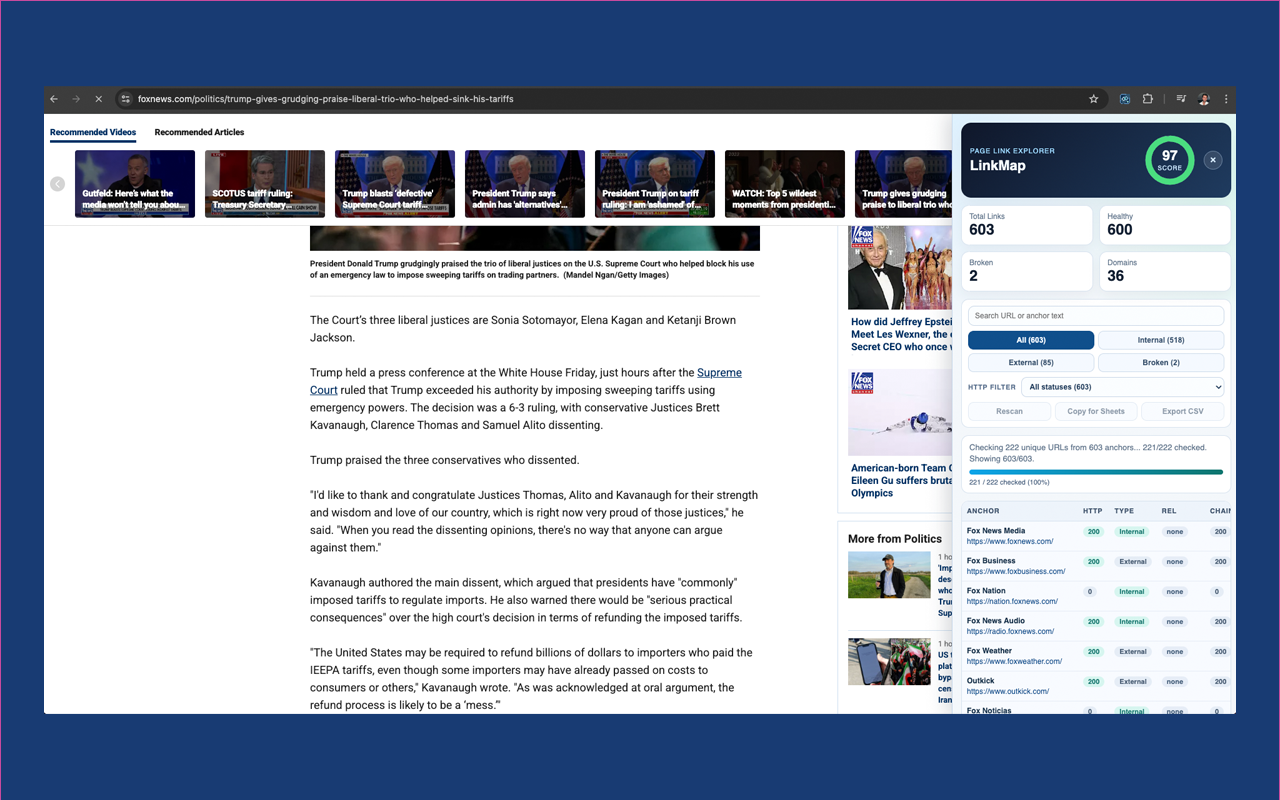This screenshot has height=800, width=1280.
Task: Open the media controls toolbar icon
Action: [x=1181, y=99]
